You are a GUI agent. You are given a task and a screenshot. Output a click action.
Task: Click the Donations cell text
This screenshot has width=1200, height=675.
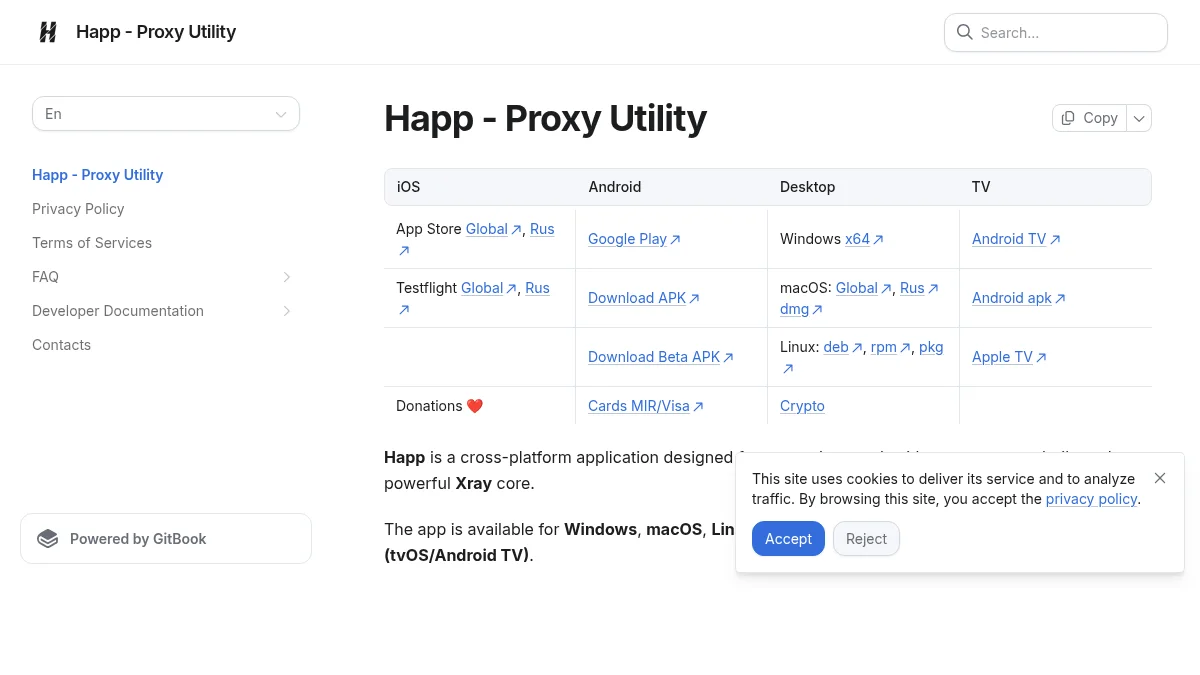pos(439,406)
